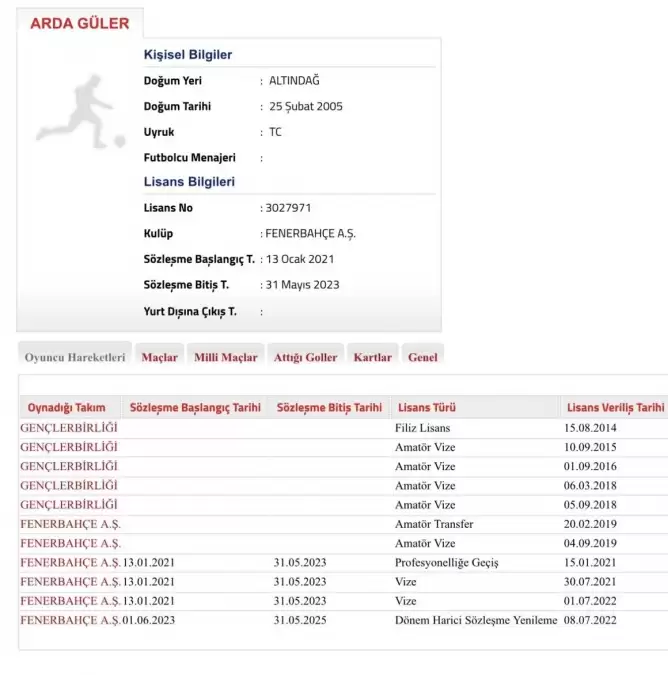Open GENÇLERBİRLİĞİ link dated 10.09.2015
Screen dimensions: 668x675
coord(69,447)
